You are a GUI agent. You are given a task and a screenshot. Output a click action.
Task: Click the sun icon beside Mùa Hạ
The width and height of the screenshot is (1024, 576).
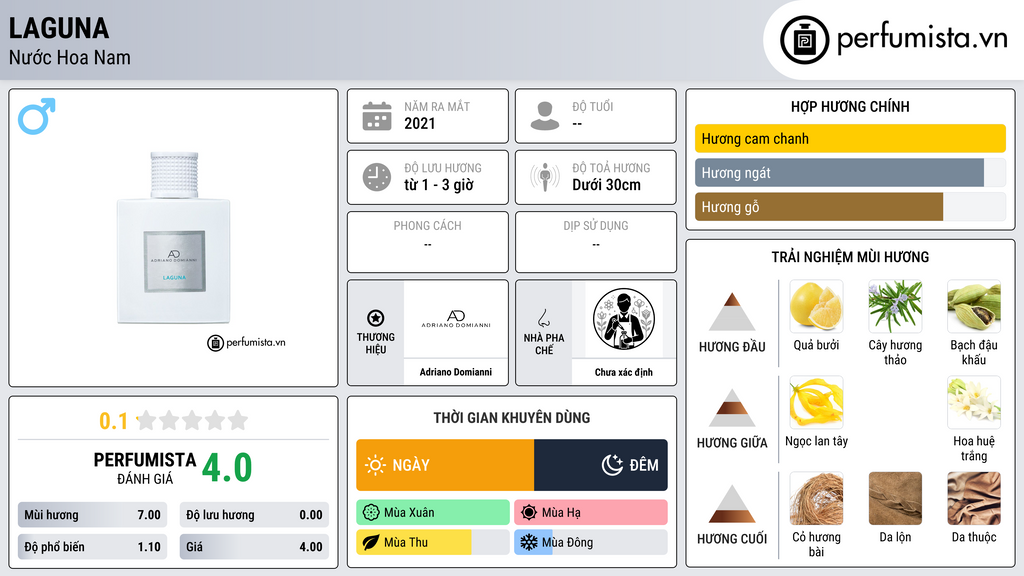pos(529,513)
